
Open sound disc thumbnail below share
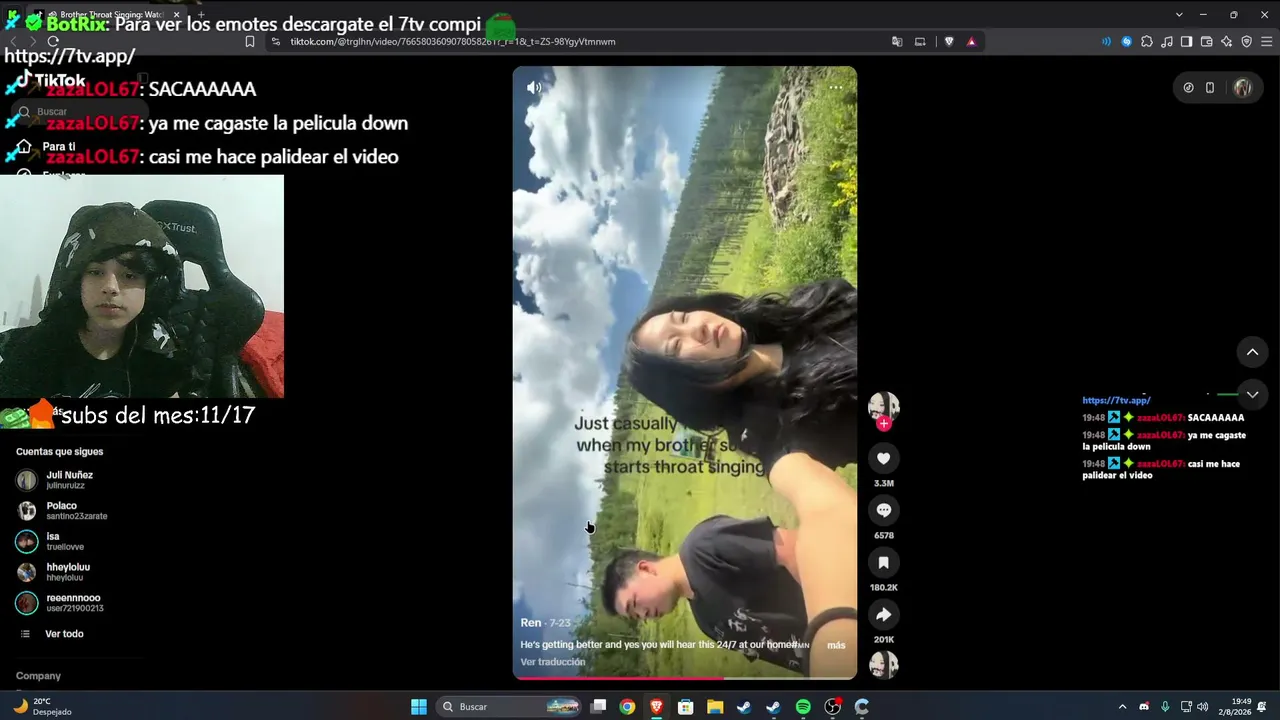884,665
